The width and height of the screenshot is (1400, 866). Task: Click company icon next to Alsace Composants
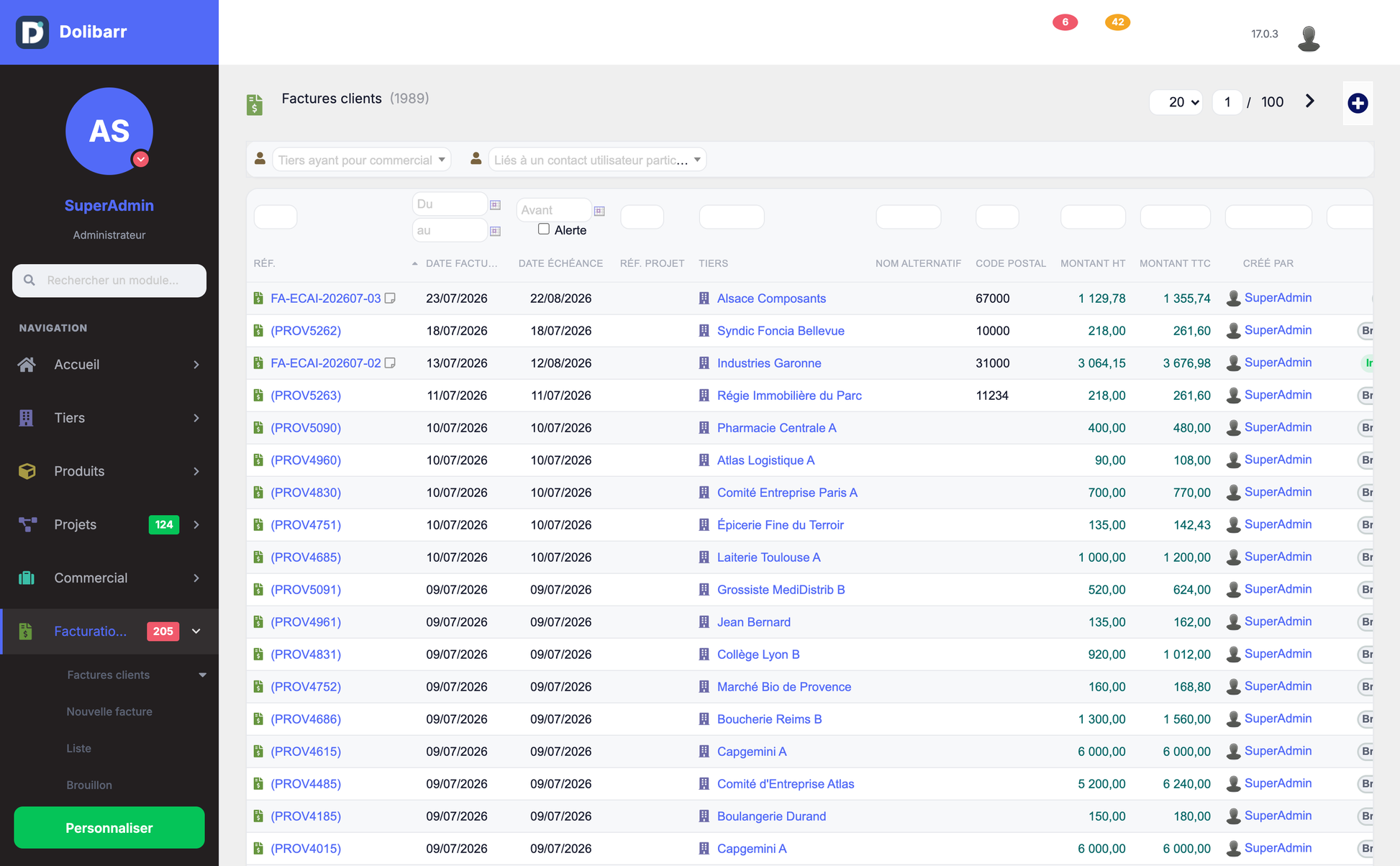pyautogui.click(x=704, y=298)
